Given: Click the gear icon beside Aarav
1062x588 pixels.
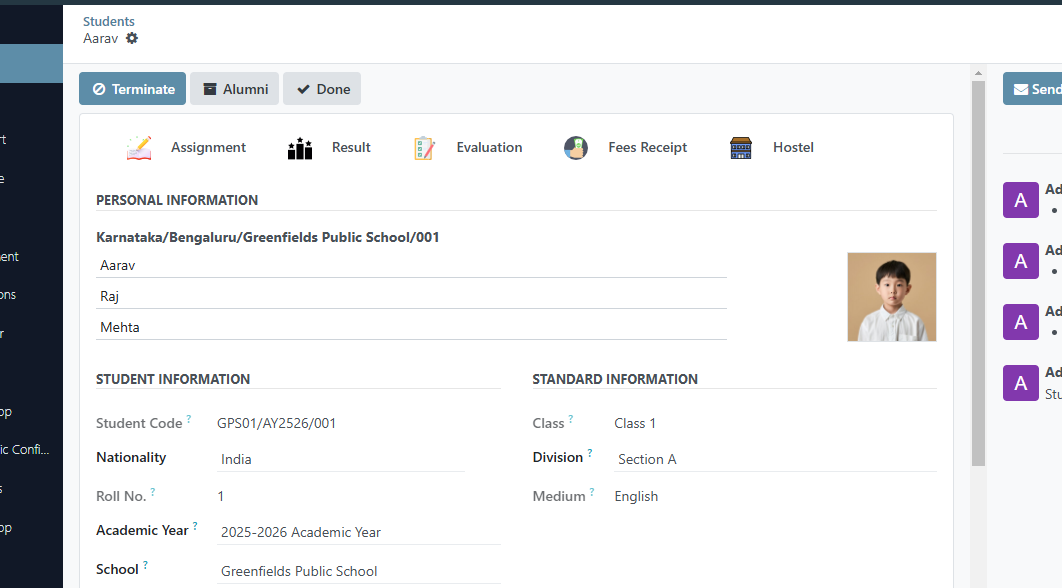Looking at the screenshot, I should click(x=132, y=38).
